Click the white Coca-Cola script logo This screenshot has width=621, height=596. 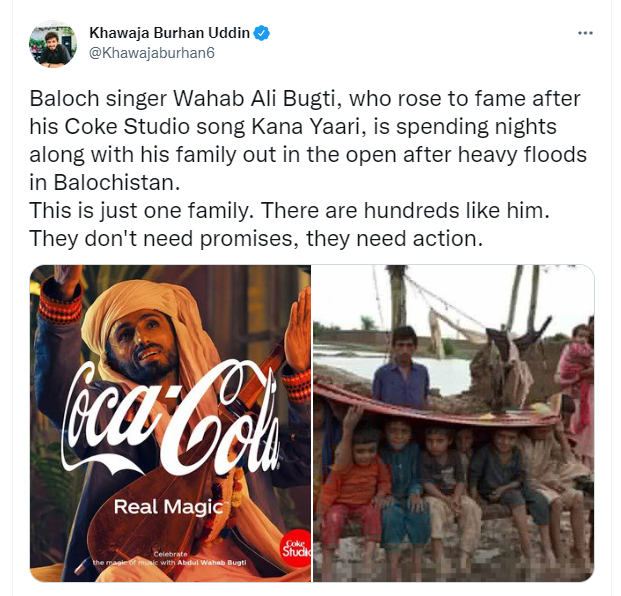pyautogui.click(x=171, y=418)
